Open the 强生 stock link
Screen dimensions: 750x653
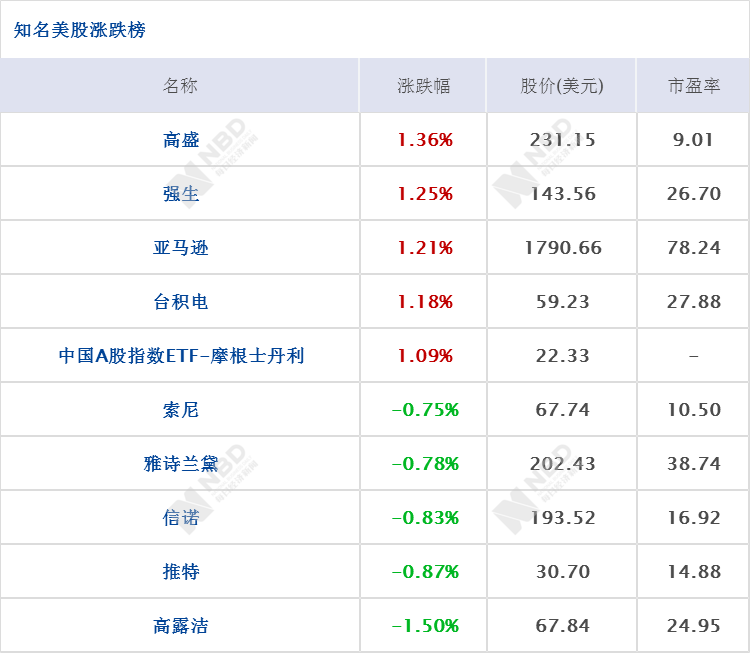pos(180,194)
